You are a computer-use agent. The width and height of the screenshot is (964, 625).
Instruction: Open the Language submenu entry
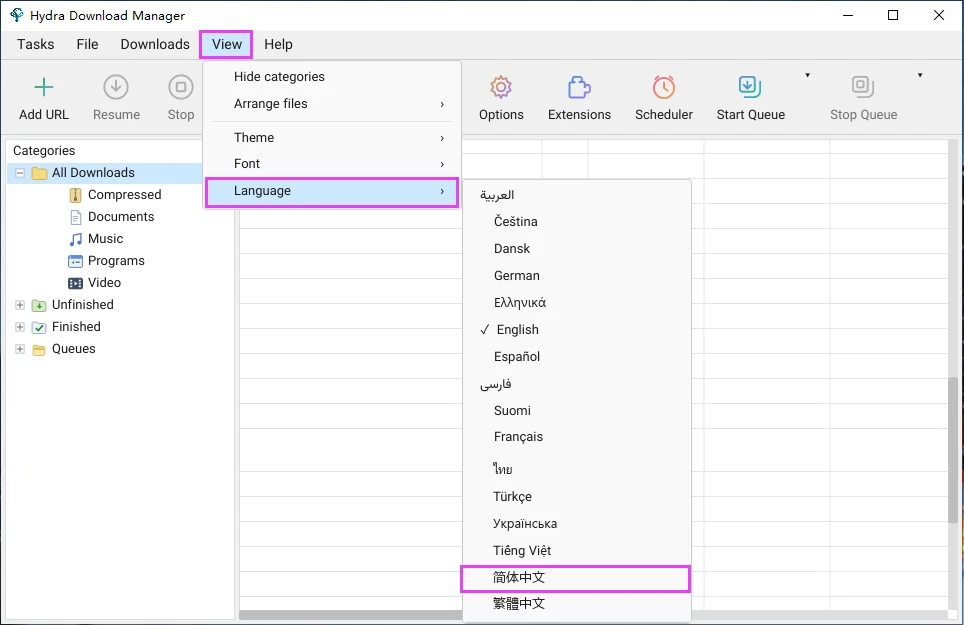[332, 191]
